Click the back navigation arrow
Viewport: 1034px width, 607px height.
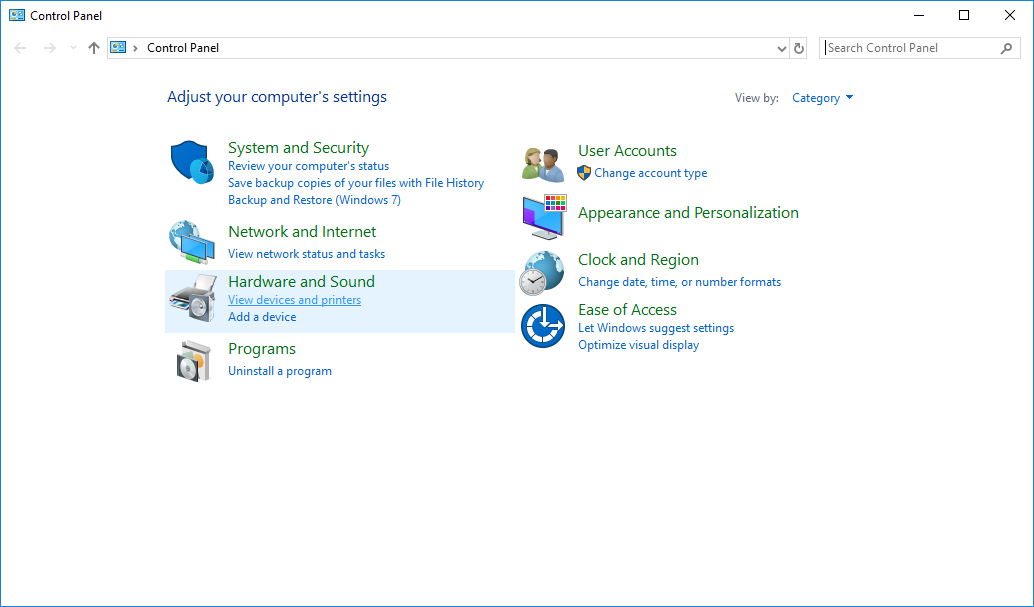coord(20,48)
